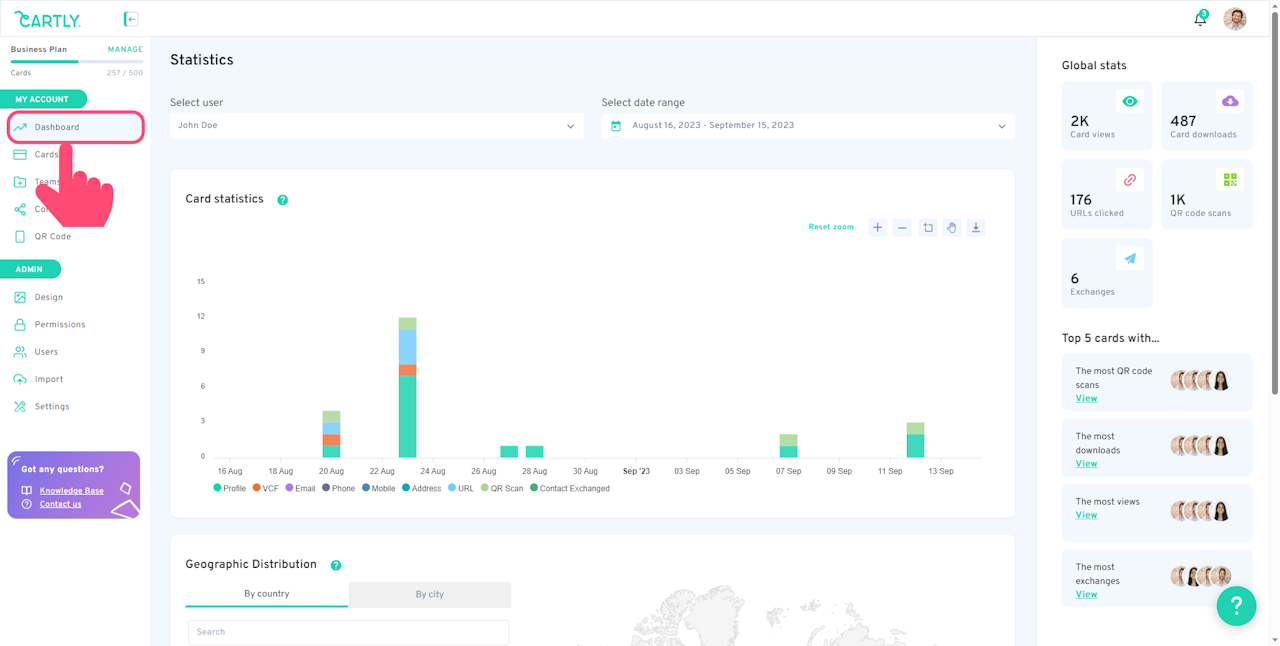Viewport: 1280px width, 646px height.
Task: Toggle the VCF series in chart legend
Action: coord(266,488)
